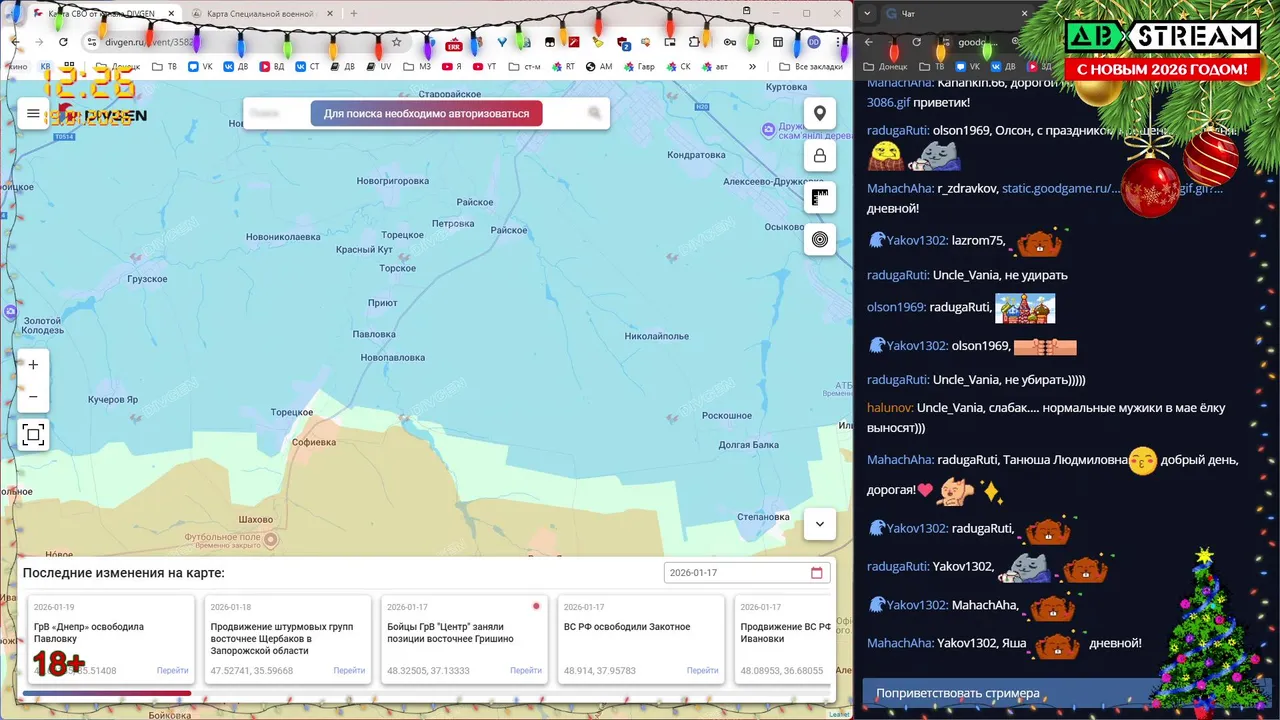Click Софиевка label on the map
Screen dimensions: 1280x720
[314, 441]
